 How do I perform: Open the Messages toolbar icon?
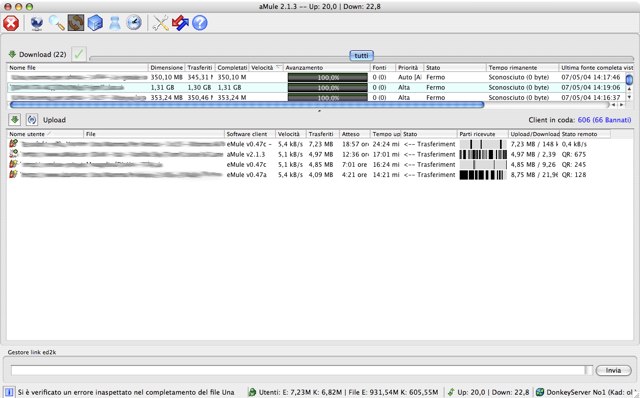(x=115, y=23)
